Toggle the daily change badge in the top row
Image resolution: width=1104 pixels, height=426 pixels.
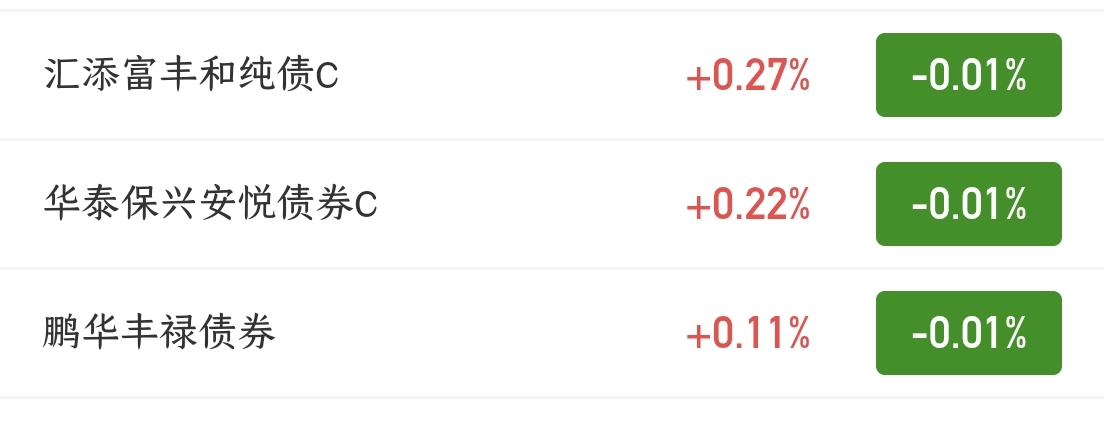[968, 75]
